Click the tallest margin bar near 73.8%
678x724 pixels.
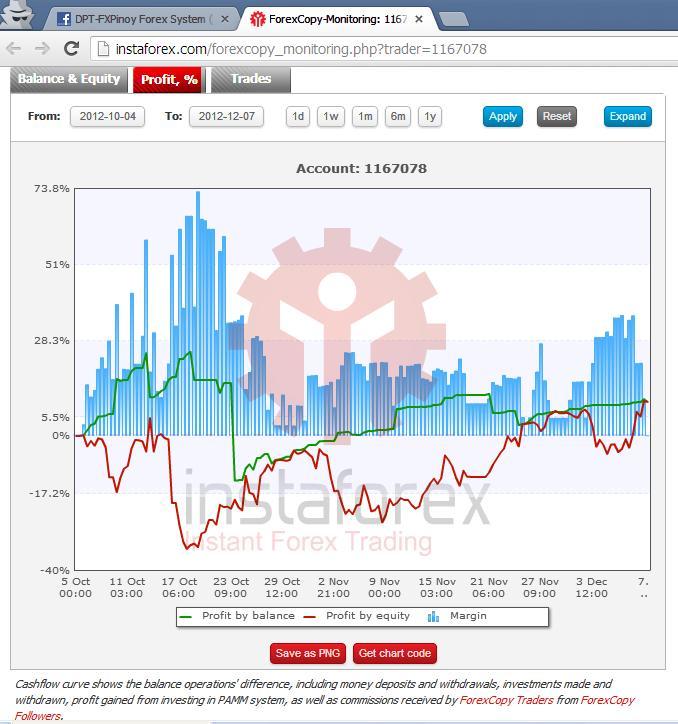coord(198,313)
